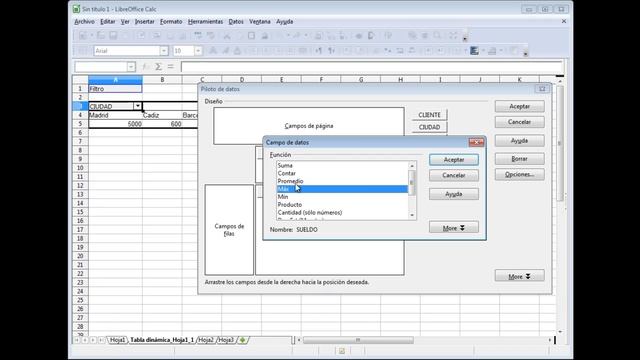This screenshot has width=640, height=360.
Task: Open the Ventana menu
Action: click(260, 21)
